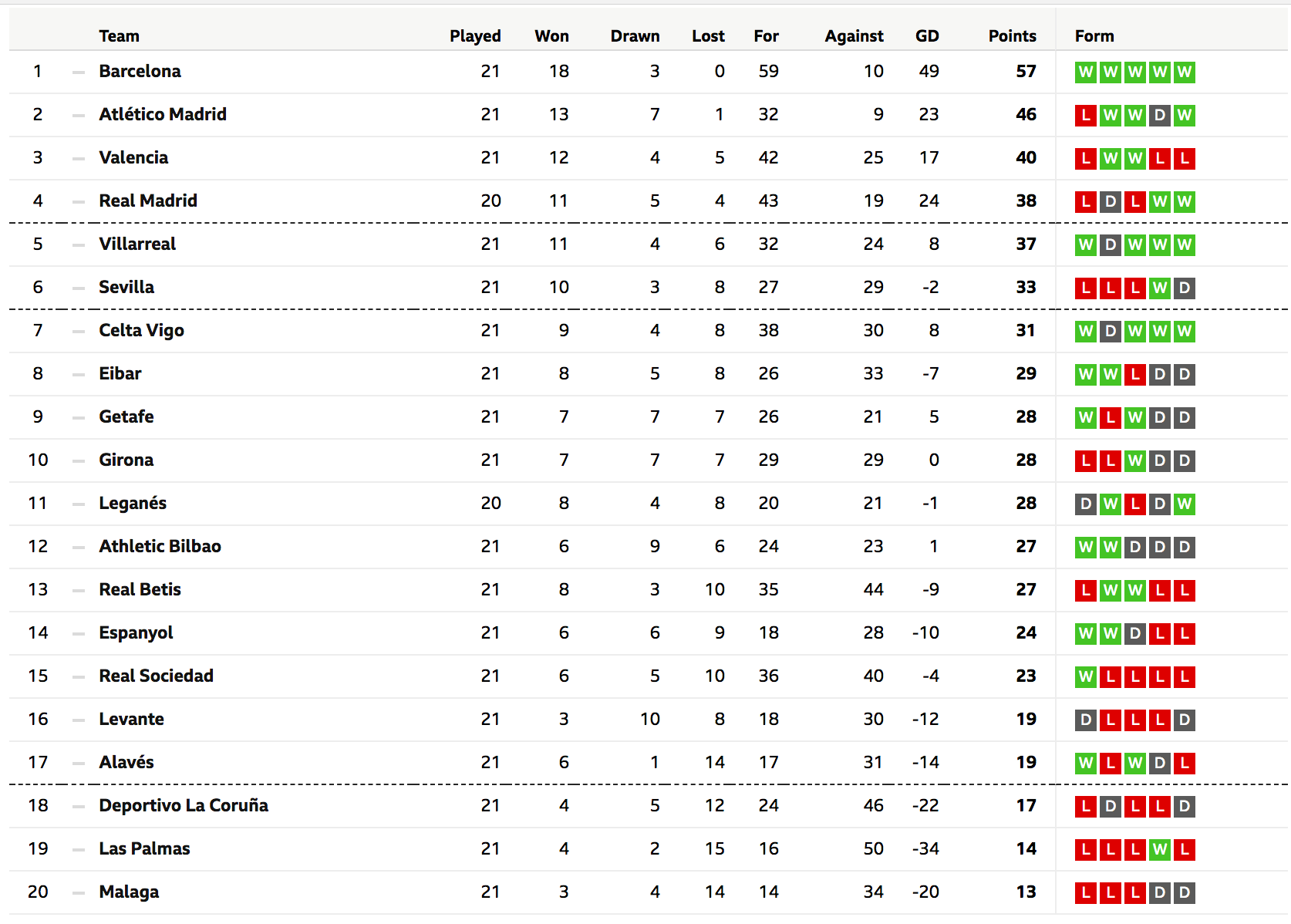The height and width of the screenshot is (924, 1291).
Task: Click Atlético Madrid's red L form badge
Action: [1086, 115]
